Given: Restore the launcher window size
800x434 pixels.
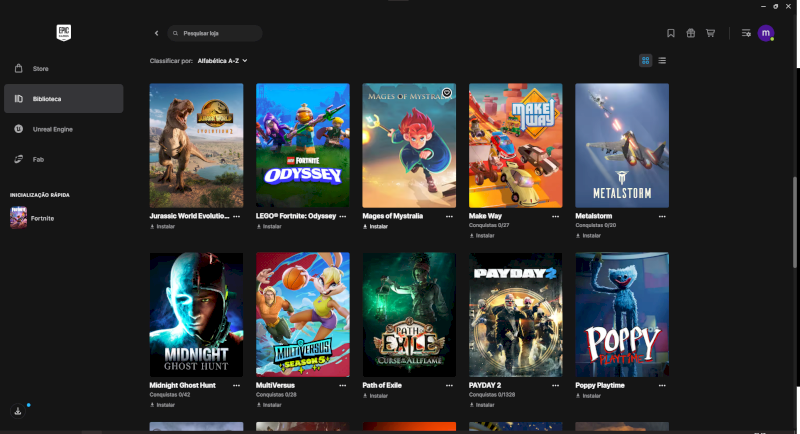Looking at the screenshot, I should click(776, 6).
